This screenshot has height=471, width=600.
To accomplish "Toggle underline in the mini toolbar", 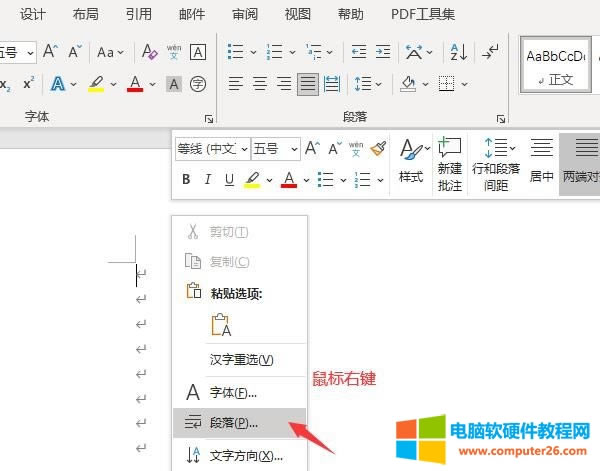I will (x=230, y=180).
